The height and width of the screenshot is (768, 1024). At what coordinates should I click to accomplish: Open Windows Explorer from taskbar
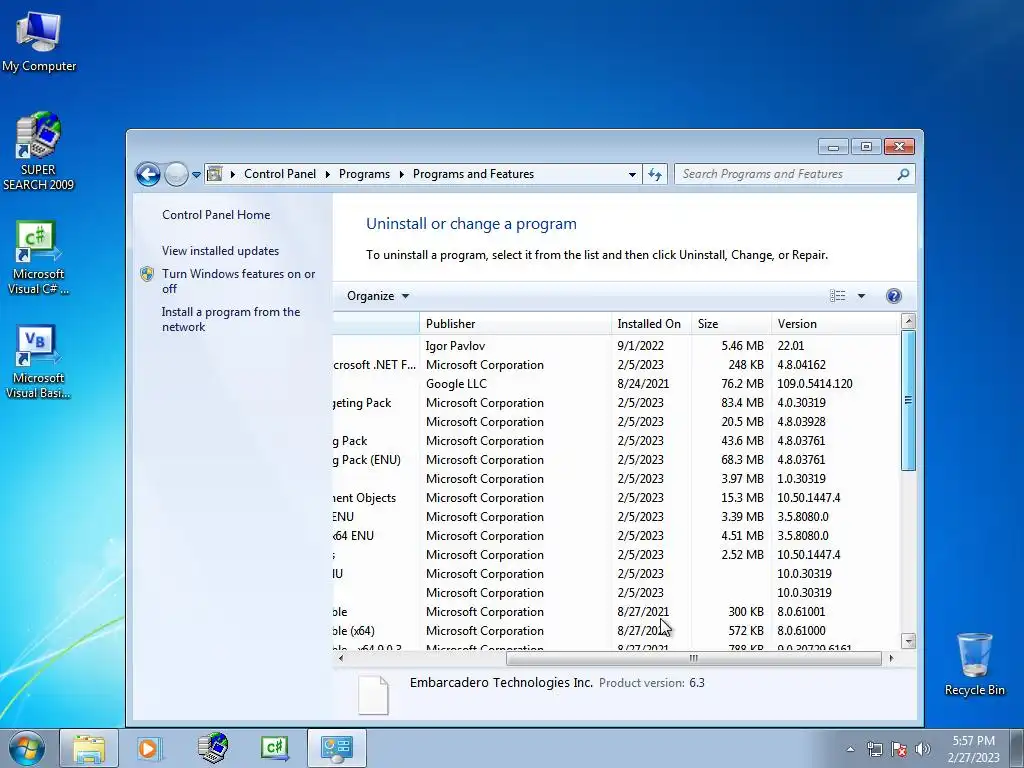point(89,748)
